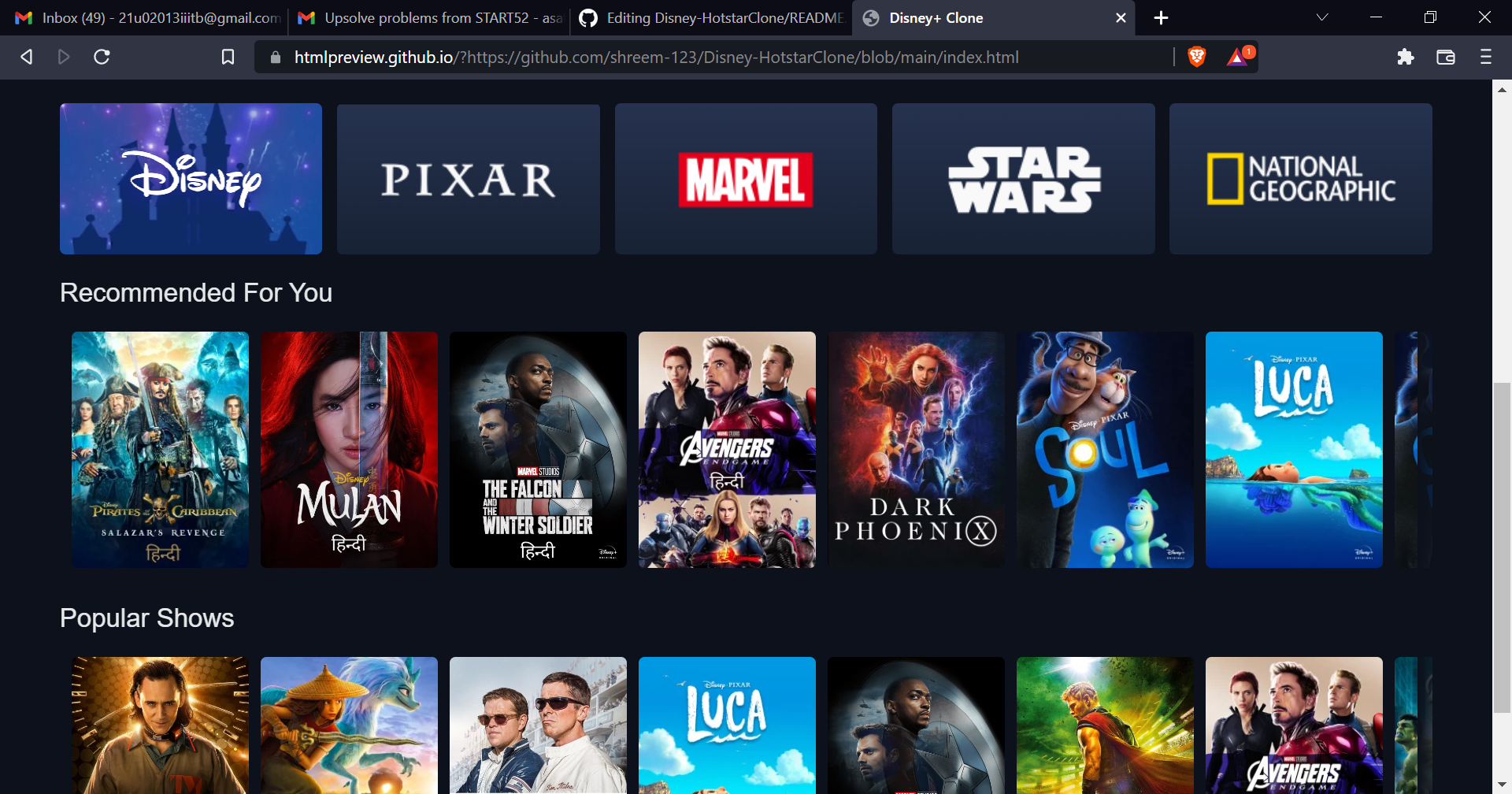Click the browser extensions puzzle icon
Viewport: 1512px width, 794px height.
[1406, 57]
